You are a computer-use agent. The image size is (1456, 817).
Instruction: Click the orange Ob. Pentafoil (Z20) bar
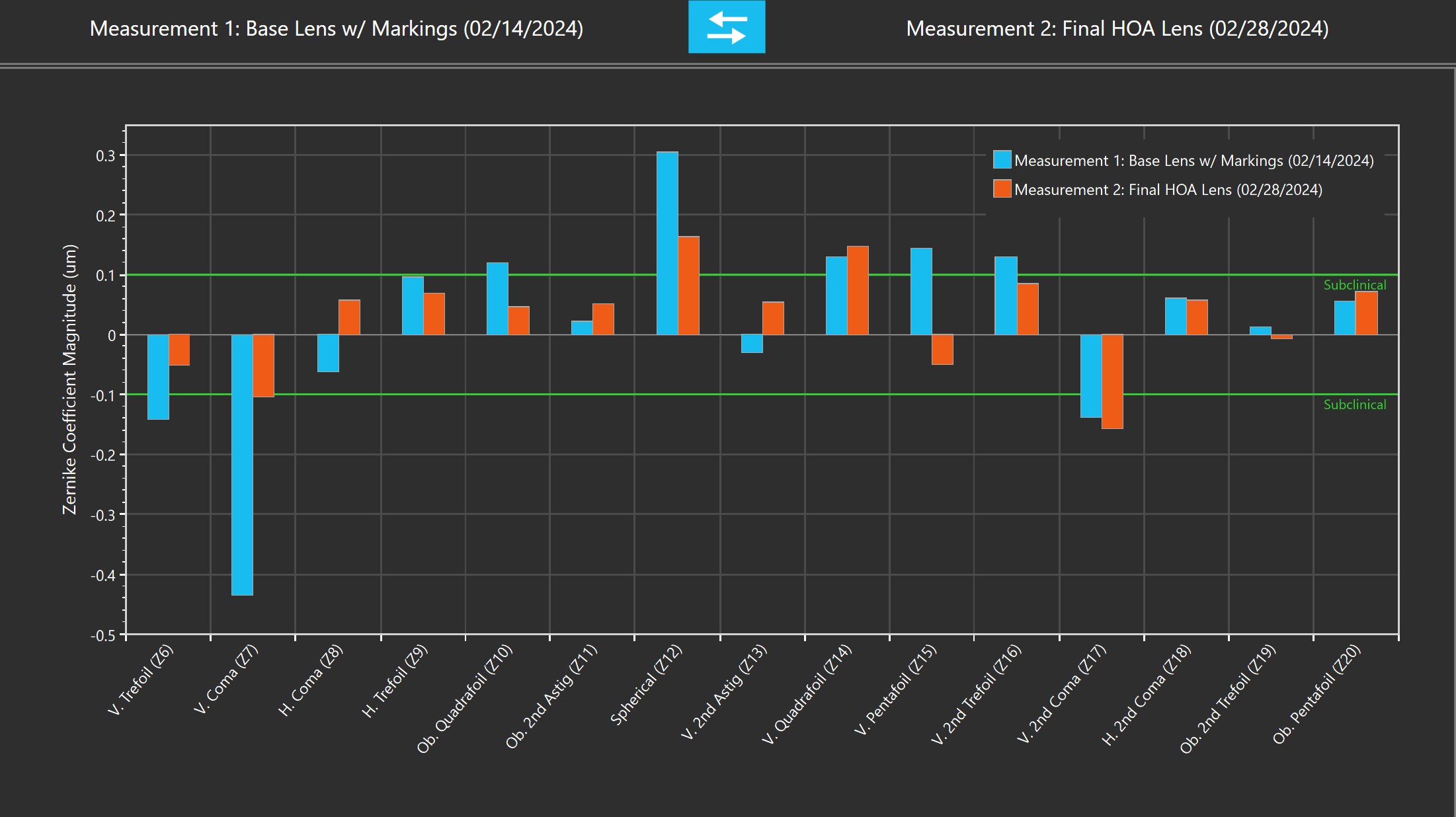point(1366,313)
